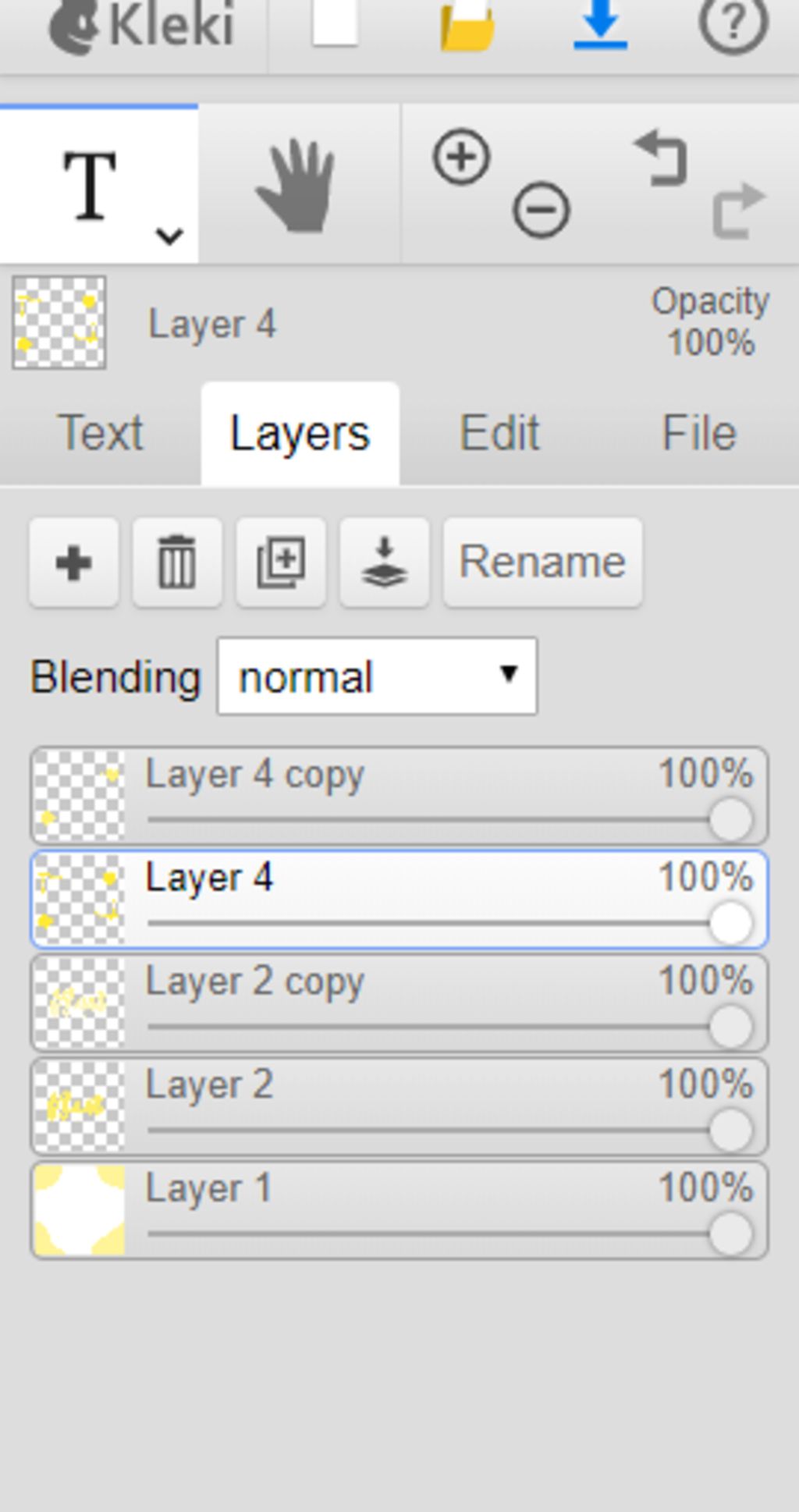Screen dimensions: 799x1512
Task: Click the zoom out minus icon
Action: click(541, 209)
